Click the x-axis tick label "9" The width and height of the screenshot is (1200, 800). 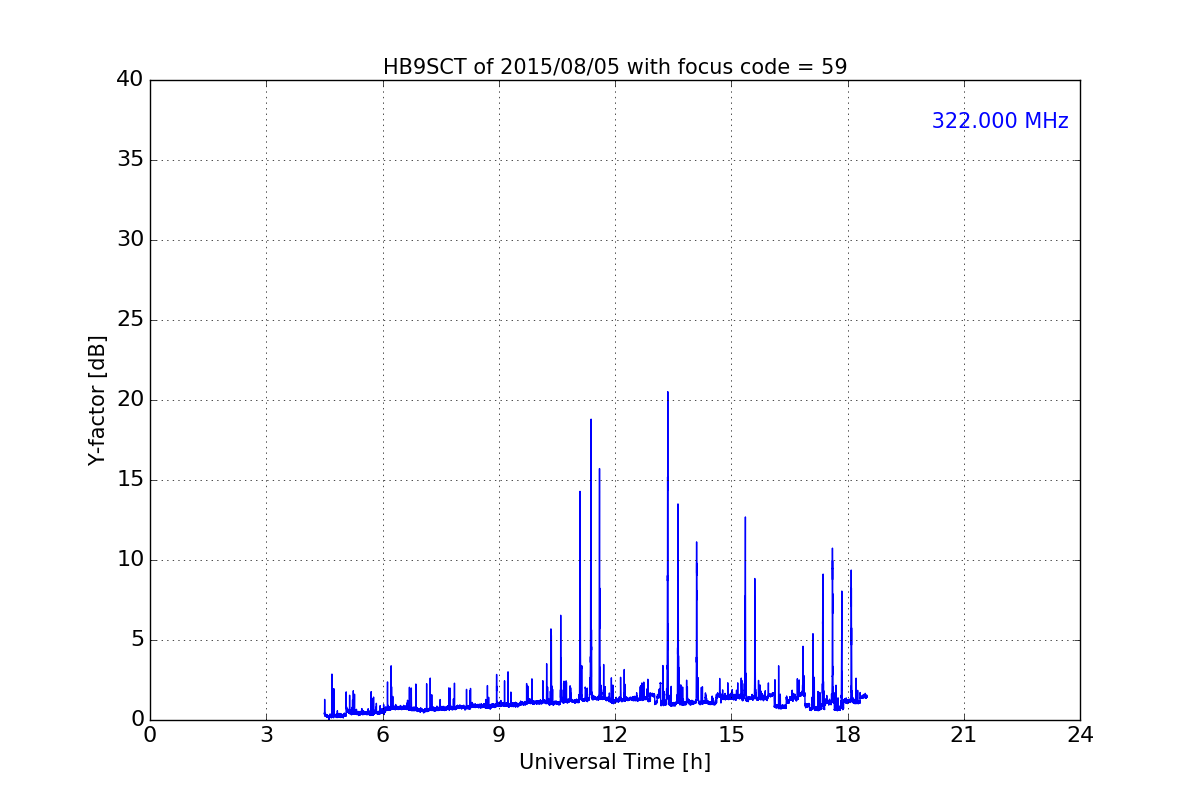[x=499, y=735]
